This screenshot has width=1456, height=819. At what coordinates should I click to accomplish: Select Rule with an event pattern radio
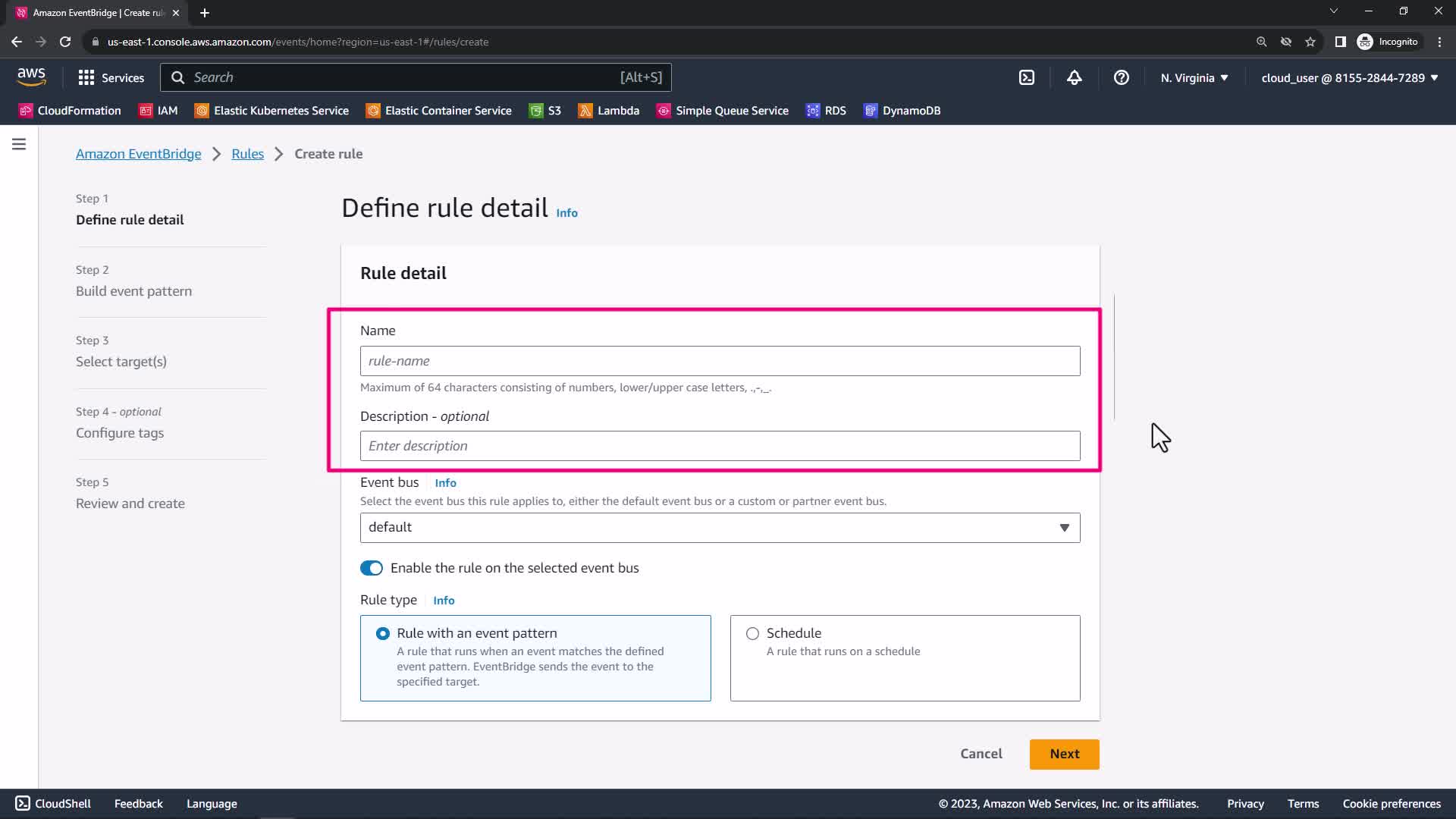(383, 633)
